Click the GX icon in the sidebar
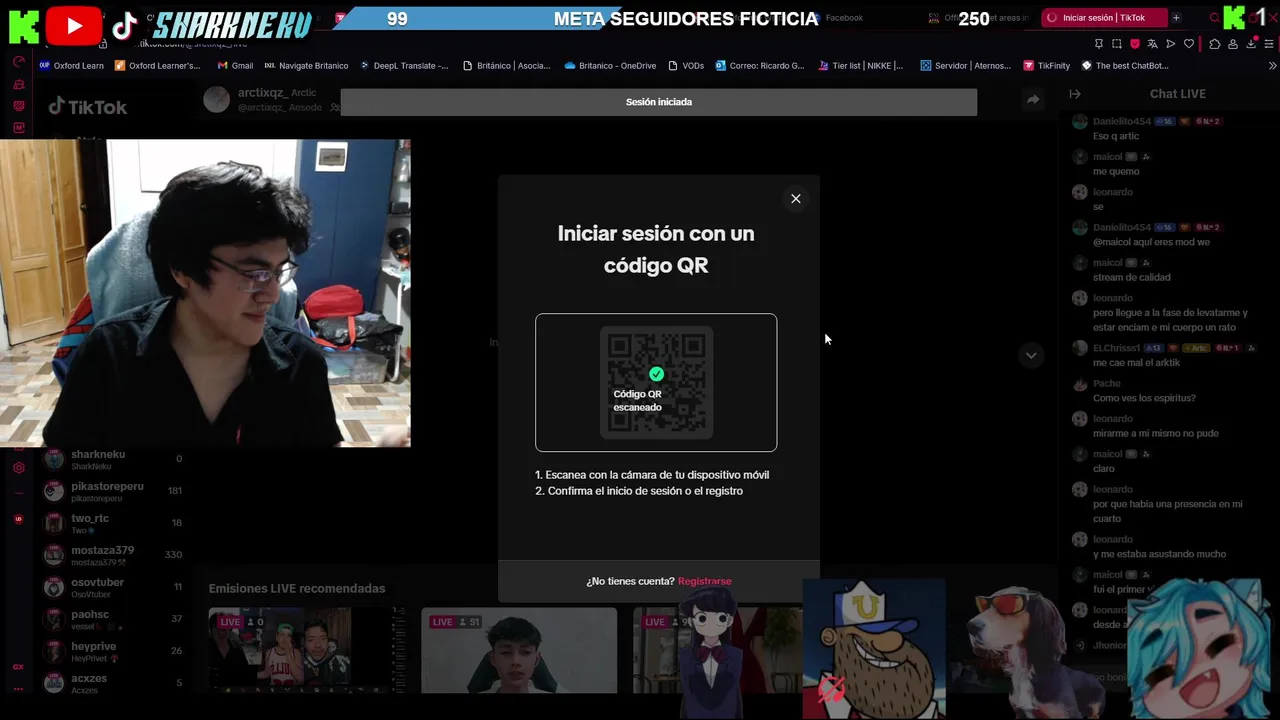The image size is (1280, 720). click(x=18, y=667)
